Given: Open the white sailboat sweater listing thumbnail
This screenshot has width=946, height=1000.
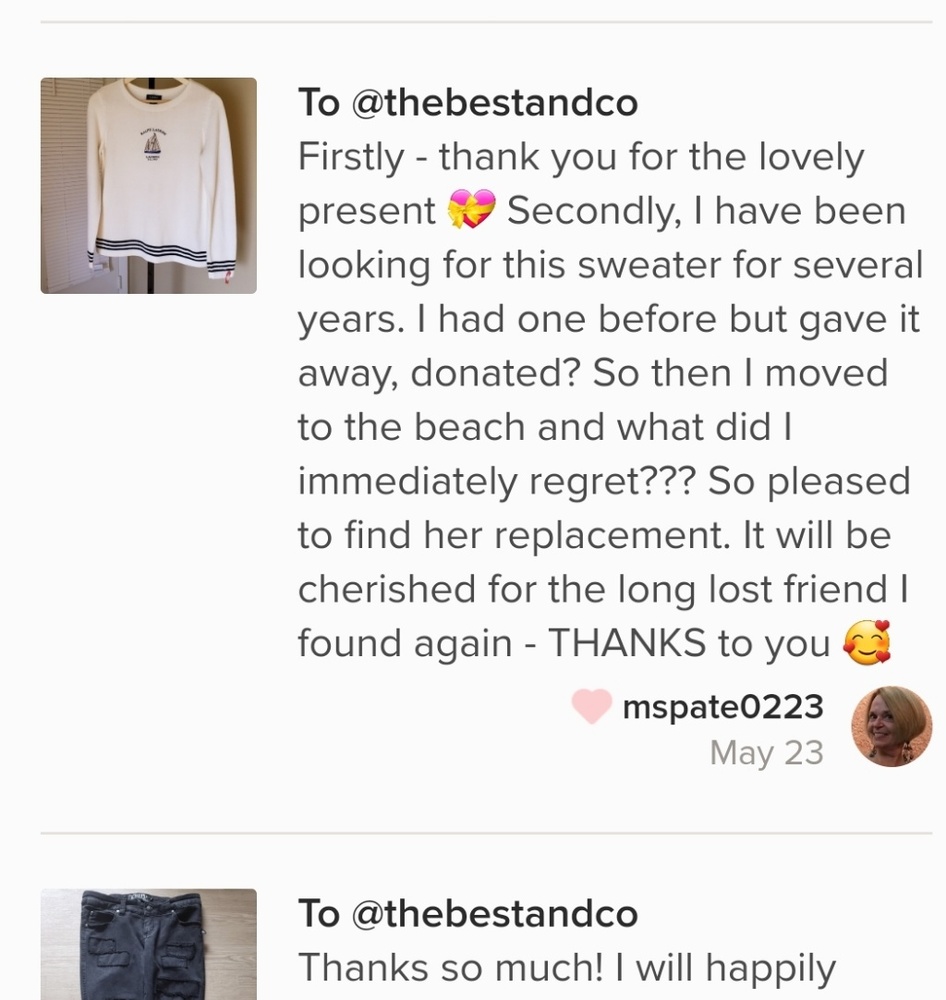Looking at the screenshot, I should pyautogui.click(x=149, y=186).
